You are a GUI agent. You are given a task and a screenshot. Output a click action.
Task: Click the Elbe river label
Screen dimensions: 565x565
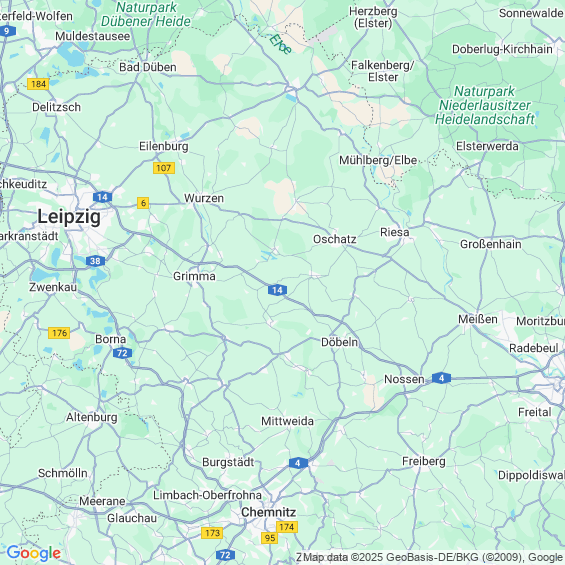point(280,44)
